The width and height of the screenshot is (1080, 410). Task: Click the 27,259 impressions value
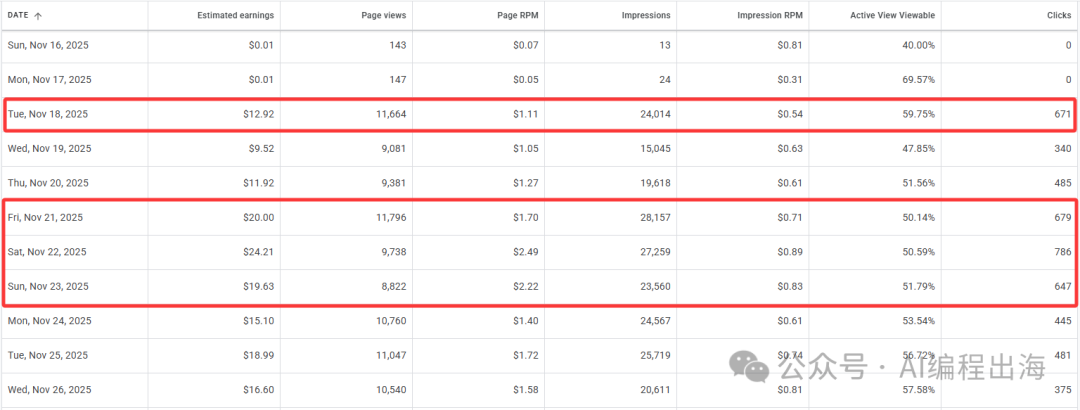click(x=655, y=252)
